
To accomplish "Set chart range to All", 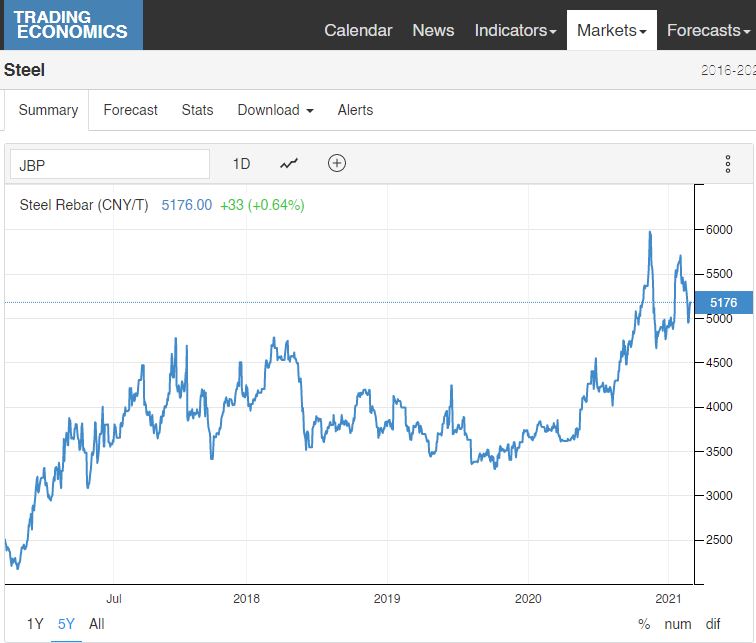I will click(x=96, y=624).
